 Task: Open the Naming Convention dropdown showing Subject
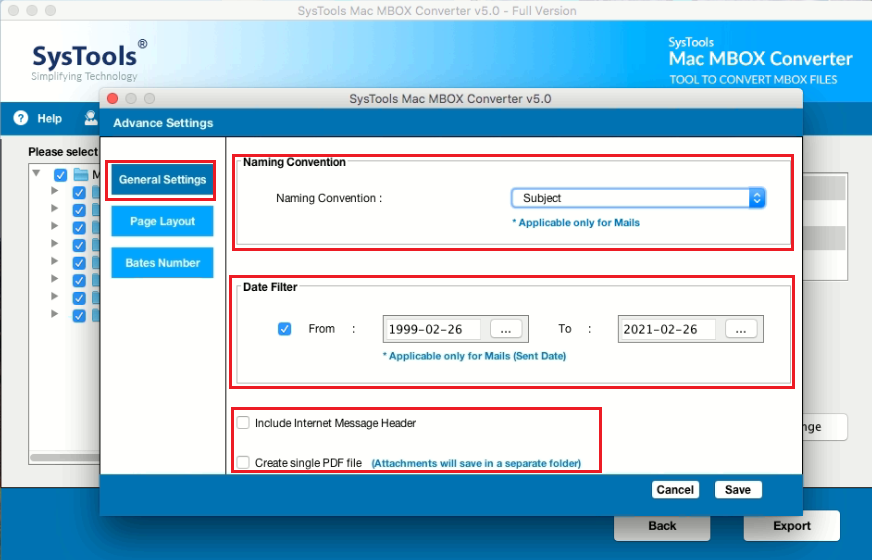coord(638,198)
